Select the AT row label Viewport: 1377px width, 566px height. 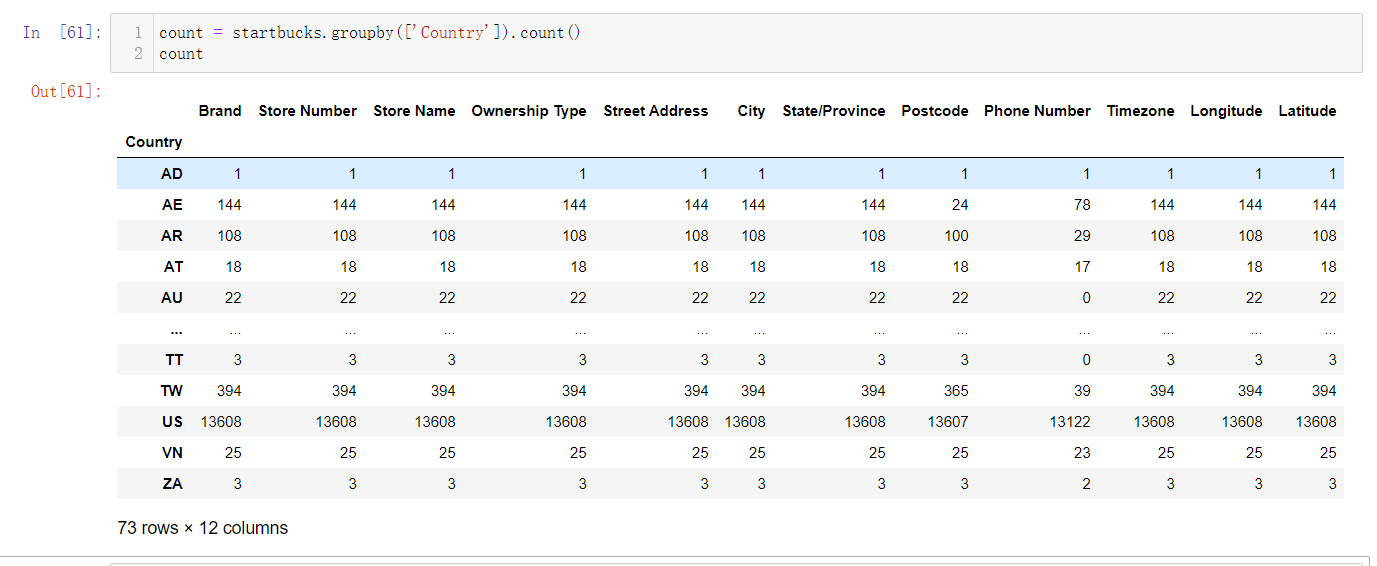[x=173, y=267]
